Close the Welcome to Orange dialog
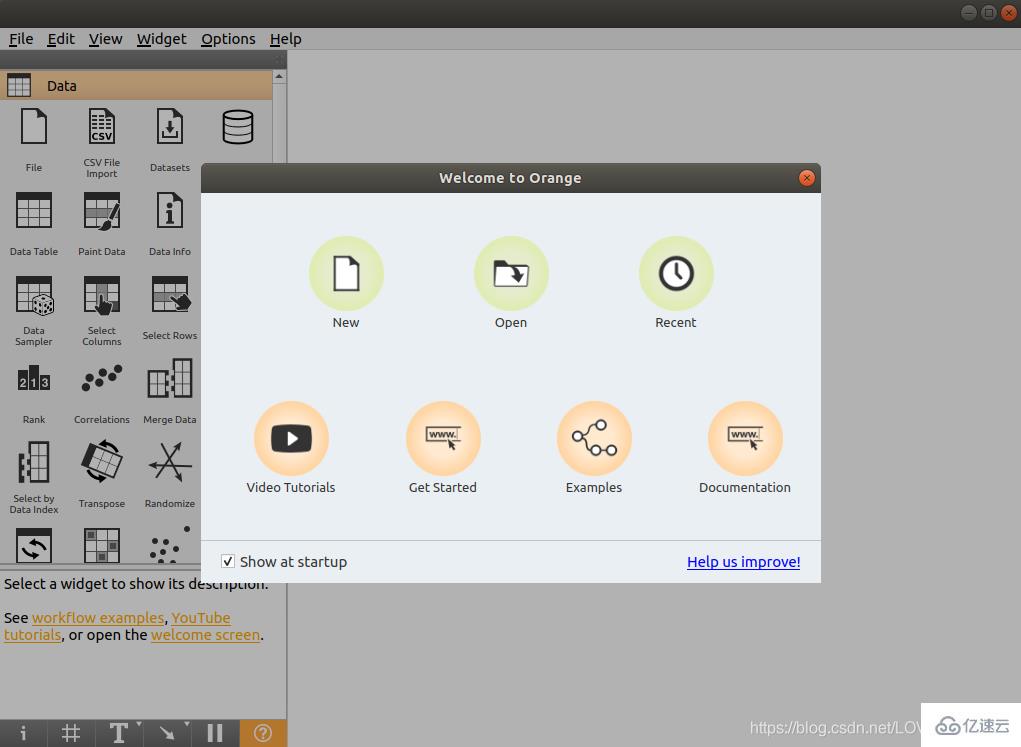The image size is (1021, 747). (x=806, y=178)
